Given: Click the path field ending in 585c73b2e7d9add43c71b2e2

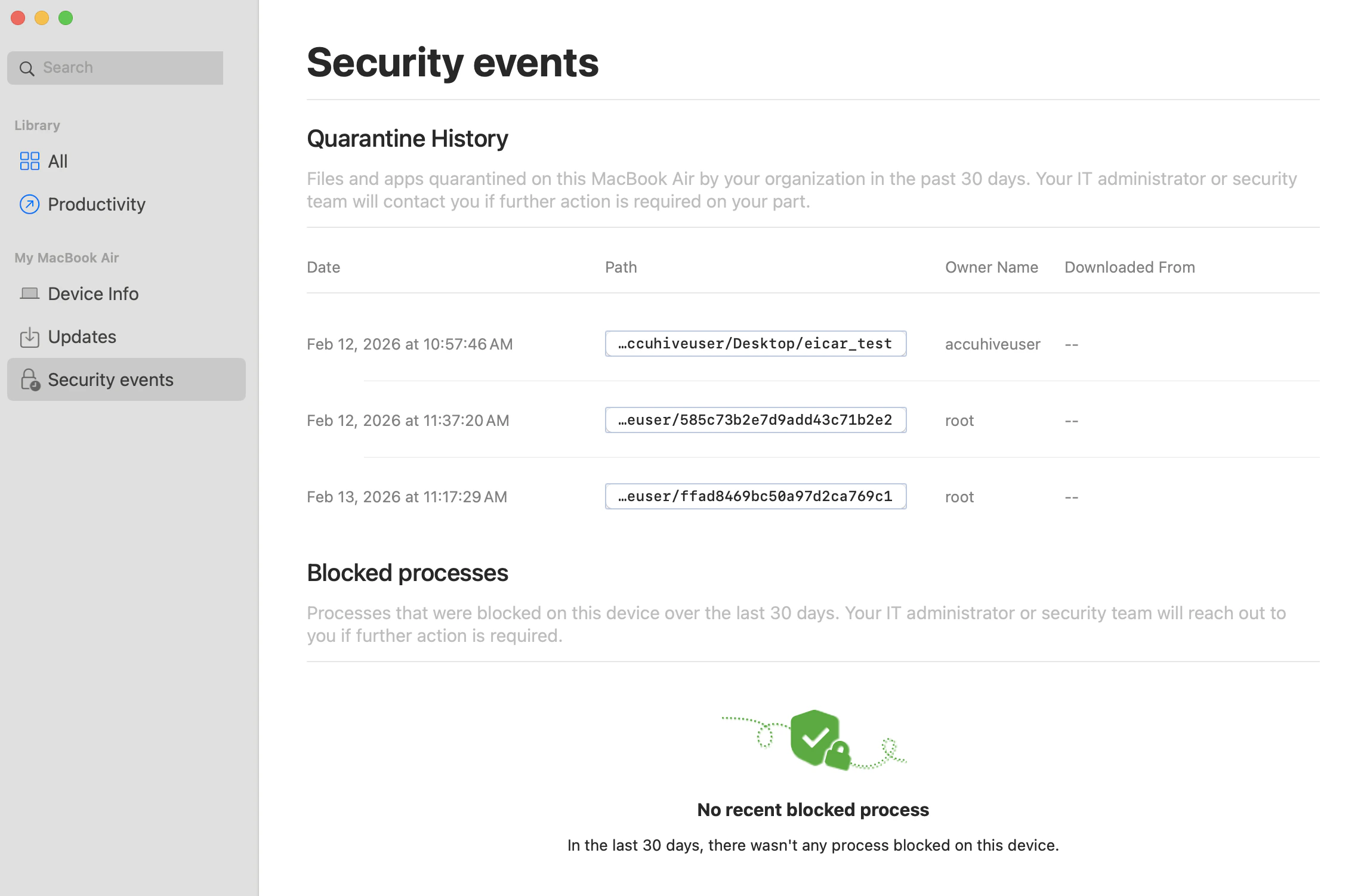Looking at the screenshot, I should pos(755,420).
